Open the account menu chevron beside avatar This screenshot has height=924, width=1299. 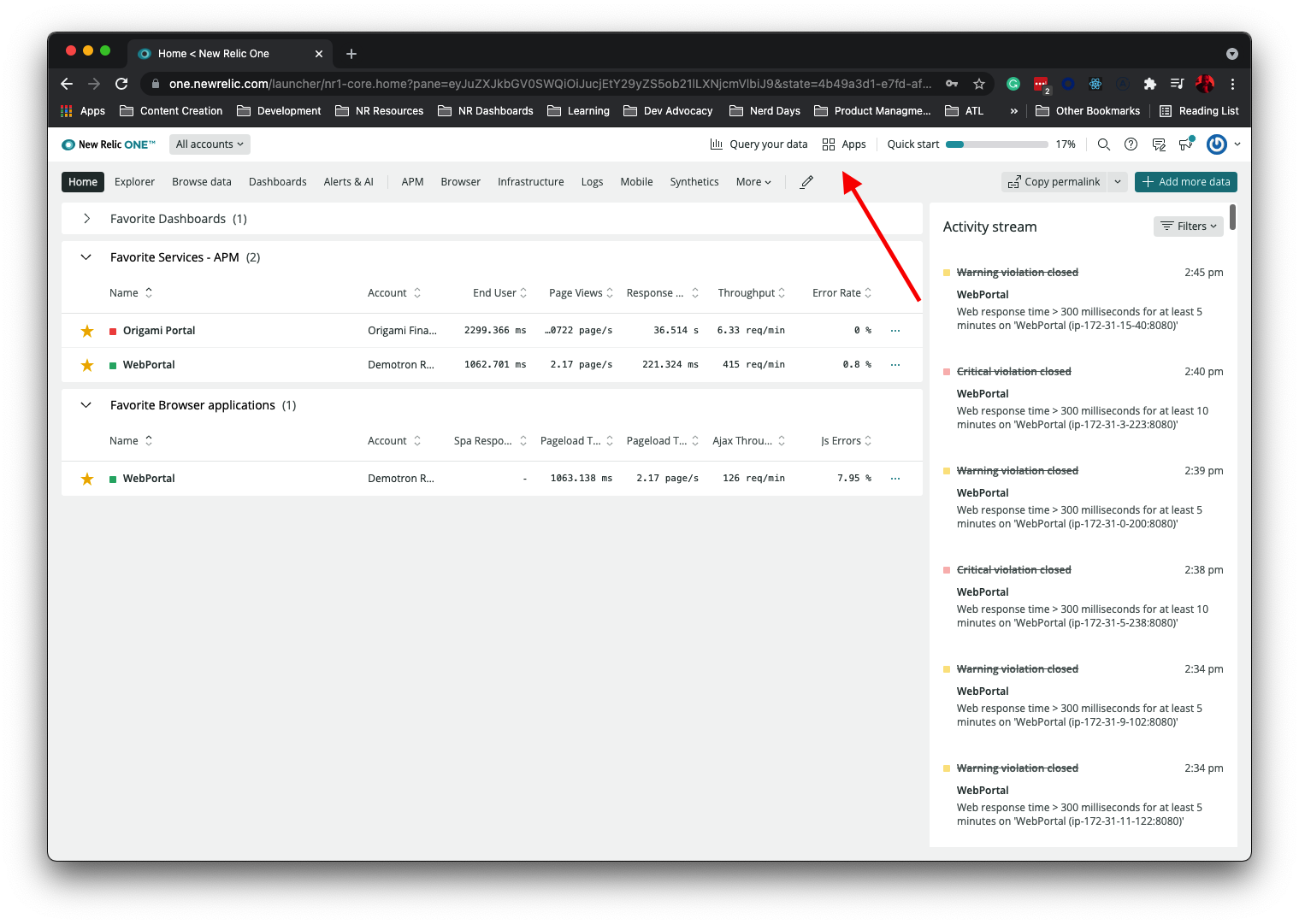[1237, 144]
